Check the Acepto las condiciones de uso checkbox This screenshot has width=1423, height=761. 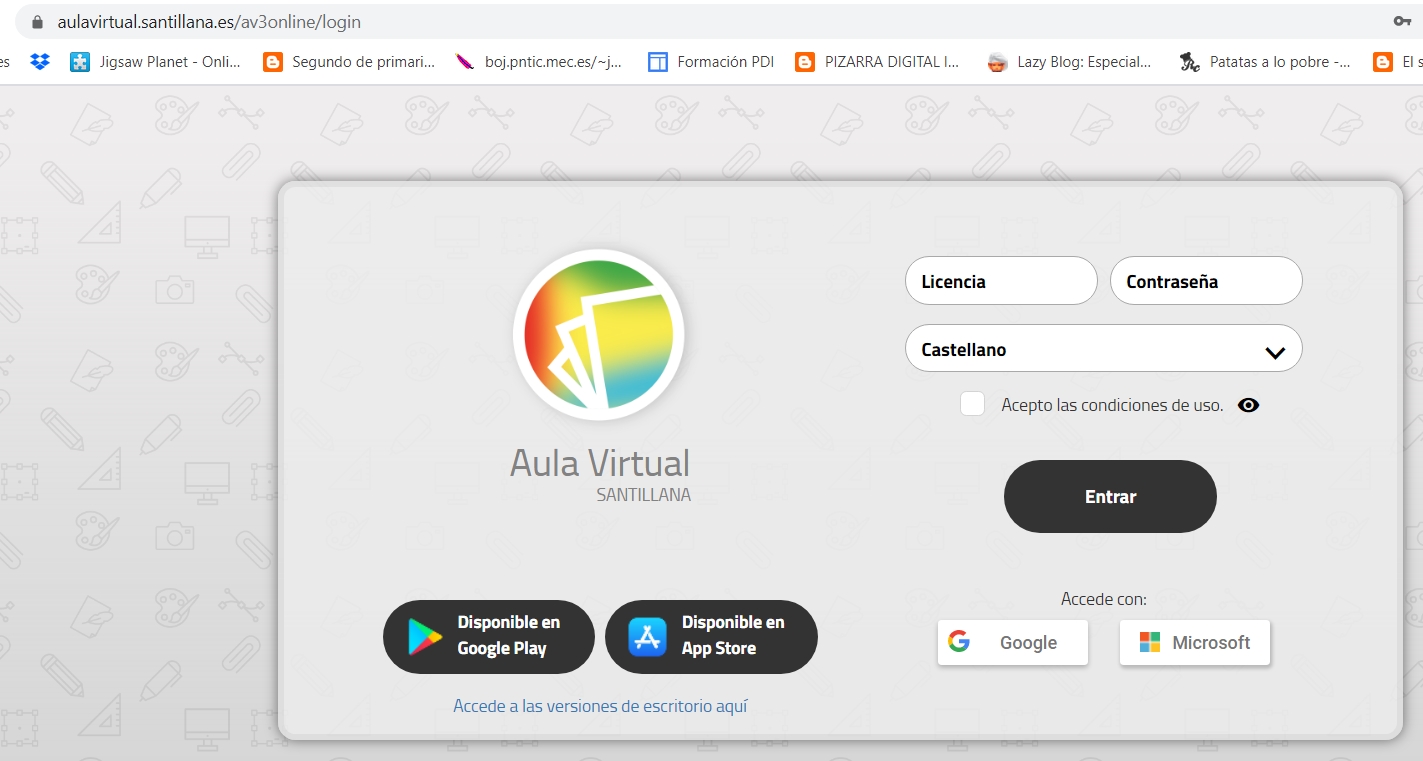click(972, 403)
